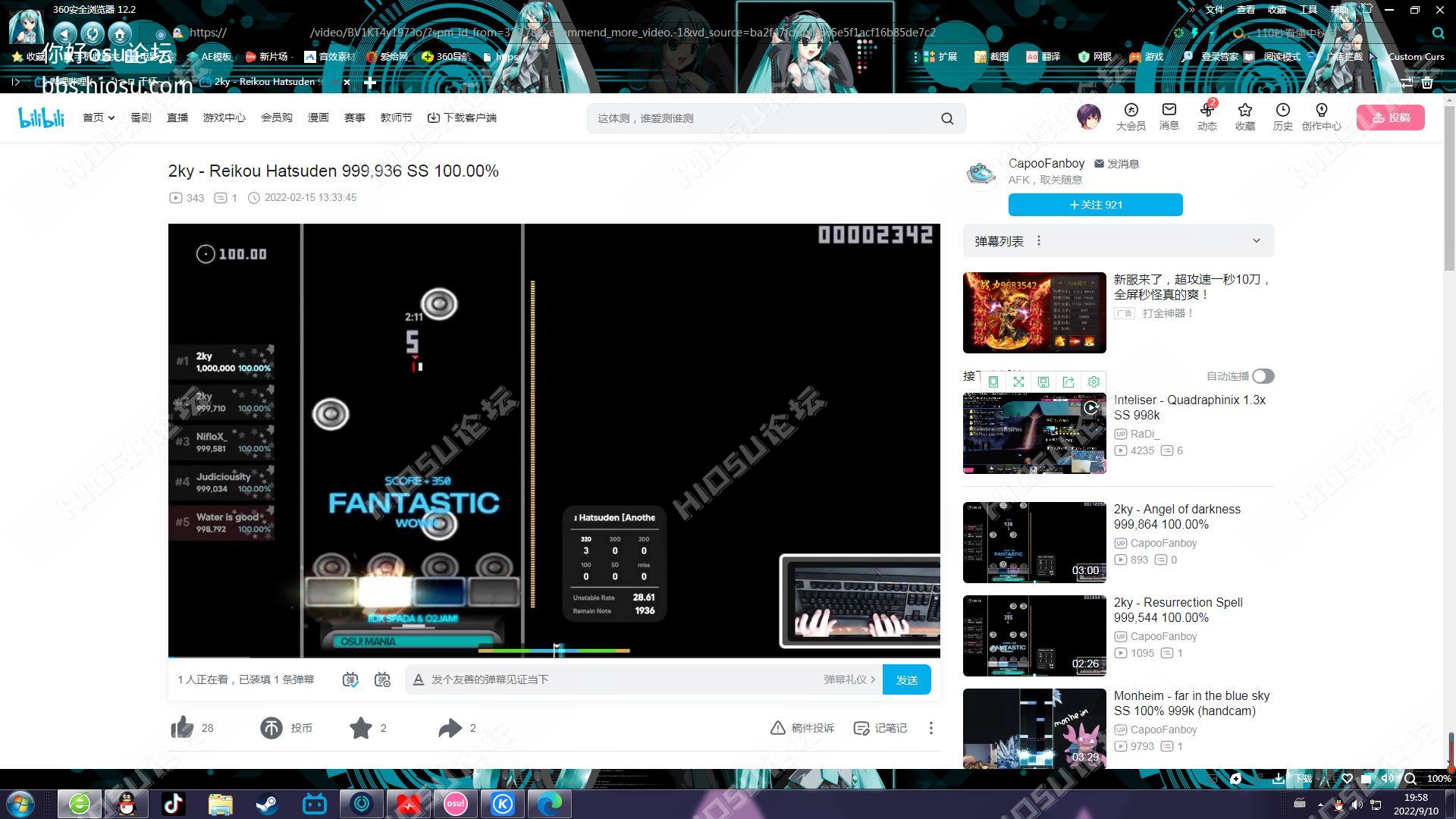Click the 下载客户端 link
The height and width of the screenshot is (819, 1456).
tap(462, 118)
